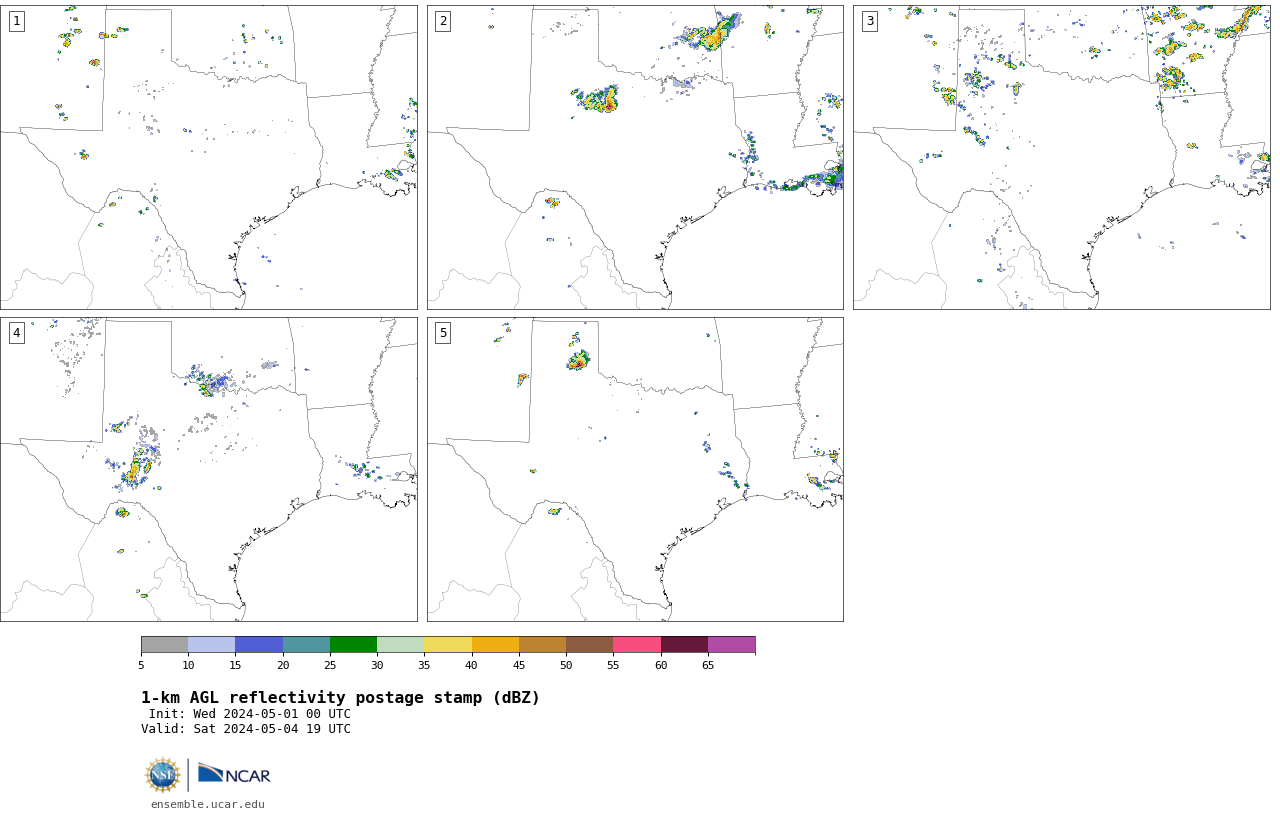Click the panel number 3 label box
This screenshot has width=1280, height=815.
pyautogui.click(x=869, y=21)
